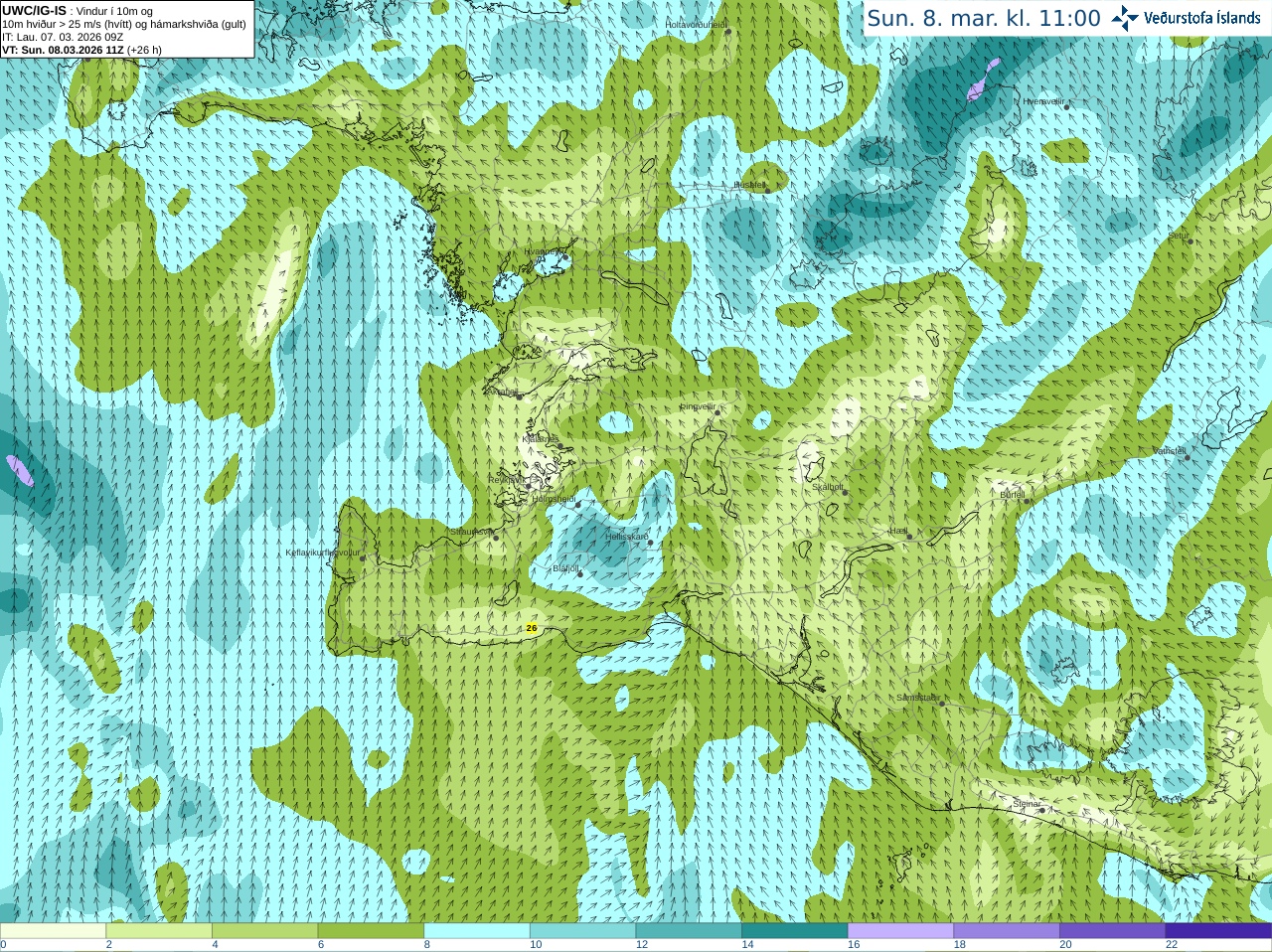Click the Búrfell station label
Viewport: 1272px width, 952px height.
click(1012, 494)
